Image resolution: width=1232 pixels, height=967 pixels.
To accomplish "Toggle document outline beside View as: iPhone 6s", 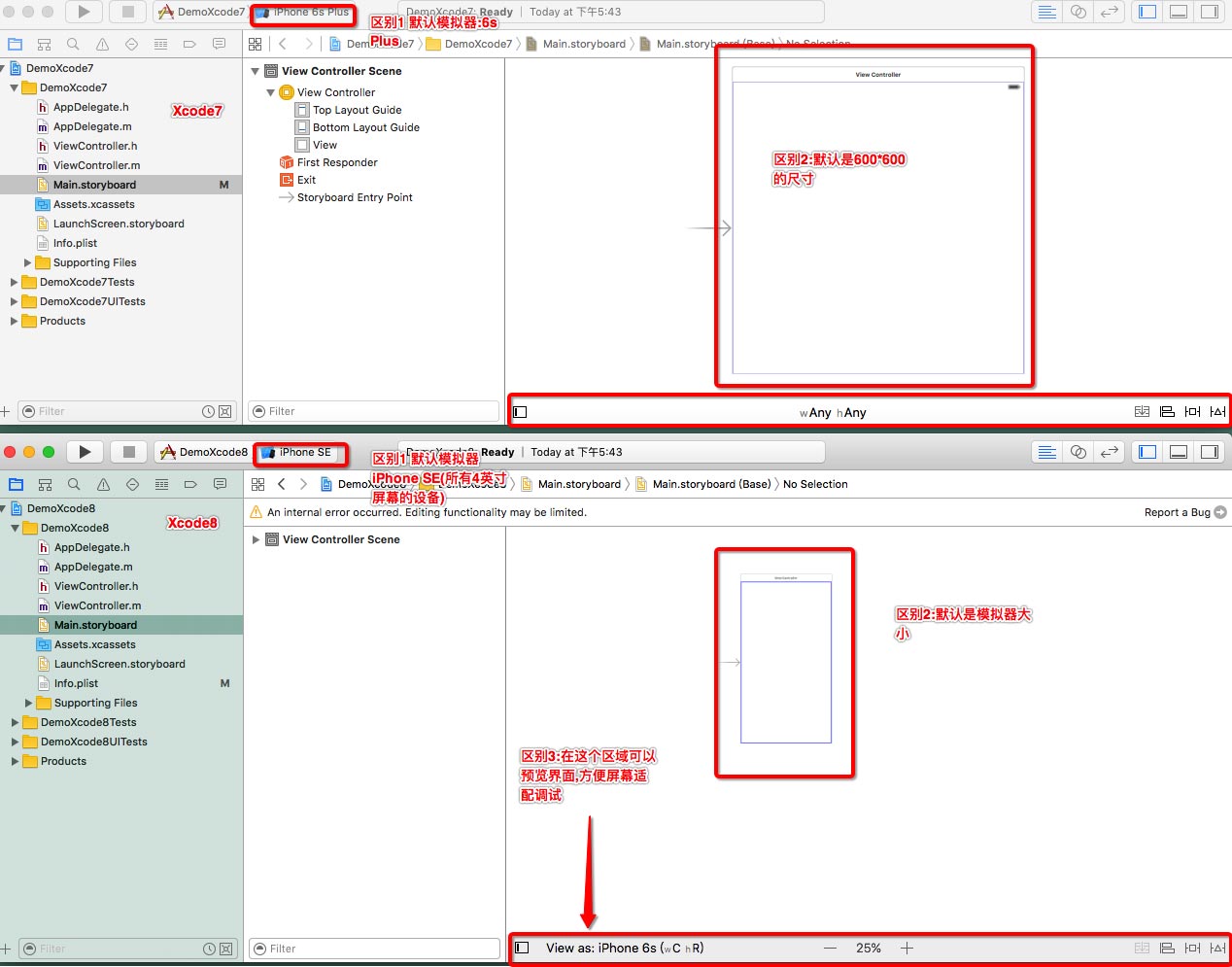I will pyautogui.click(x=522, y=949).
